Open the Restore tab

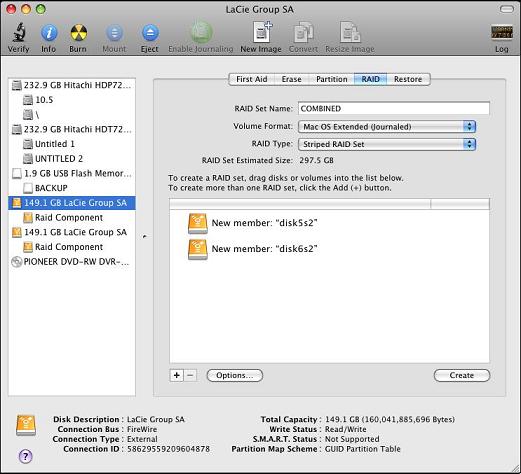[x=408, y=79]
